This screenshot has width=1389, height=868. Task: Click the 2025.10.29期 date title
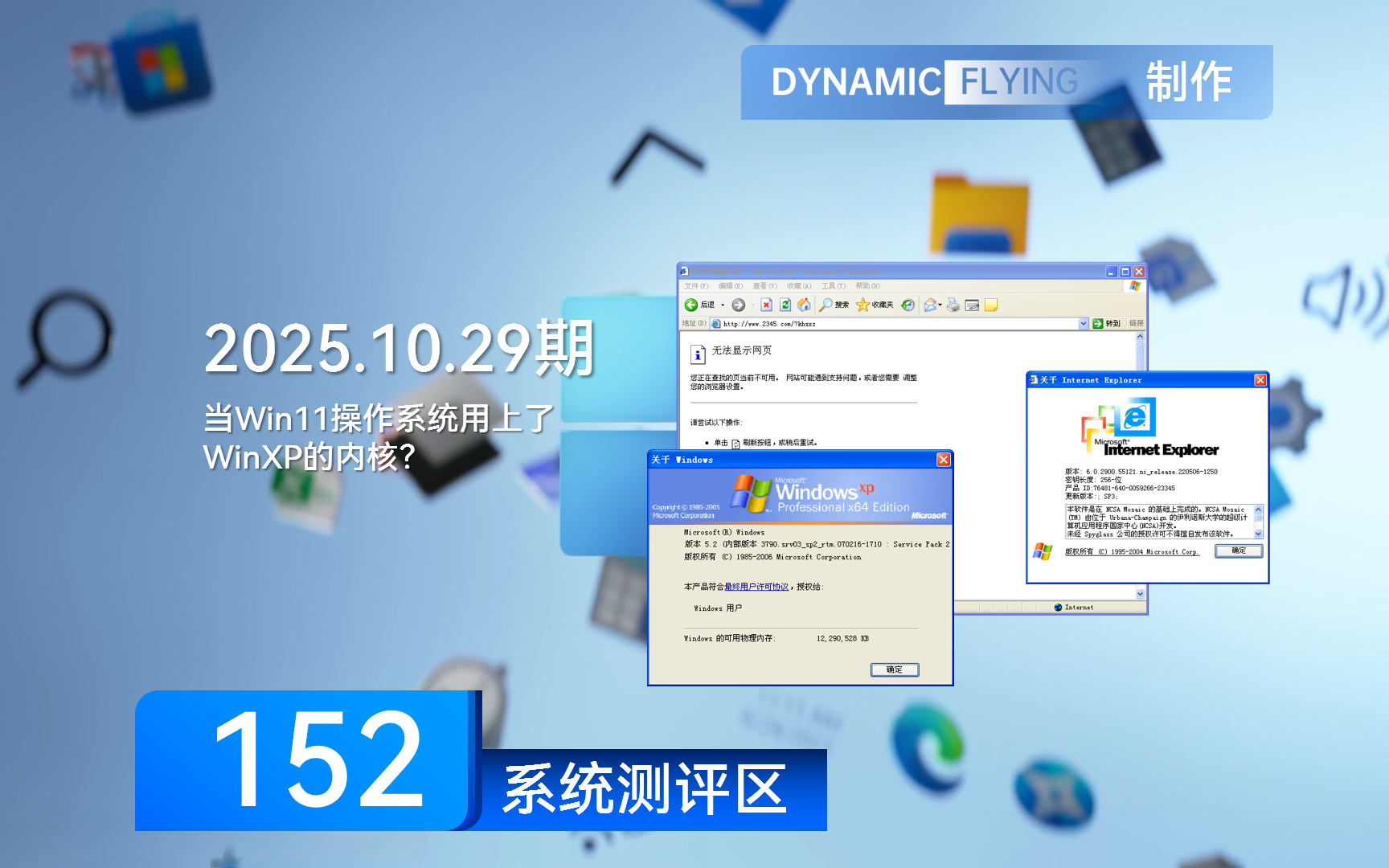click(399, 348)
